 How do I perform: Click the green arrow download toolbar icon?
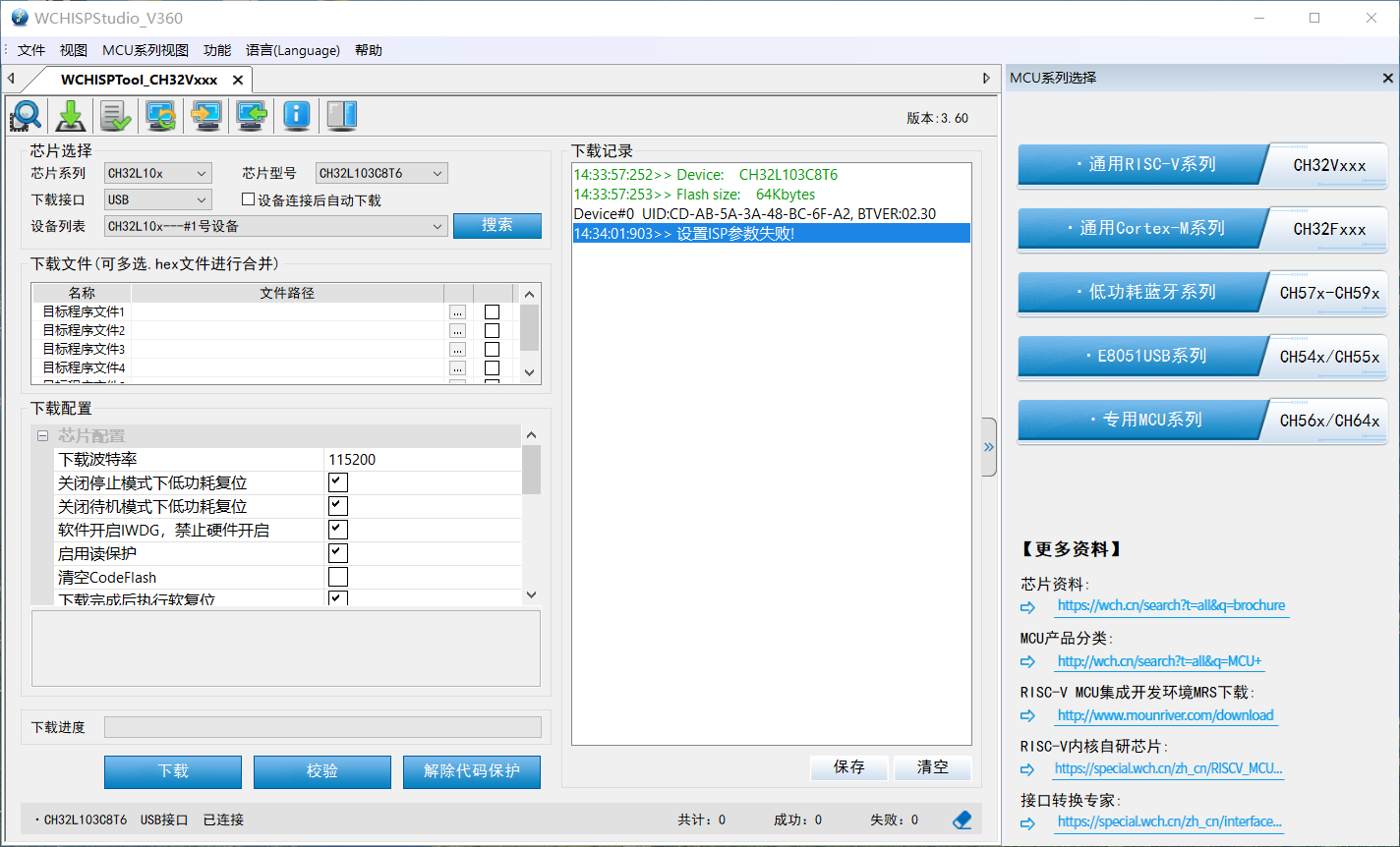click(71, 116)
